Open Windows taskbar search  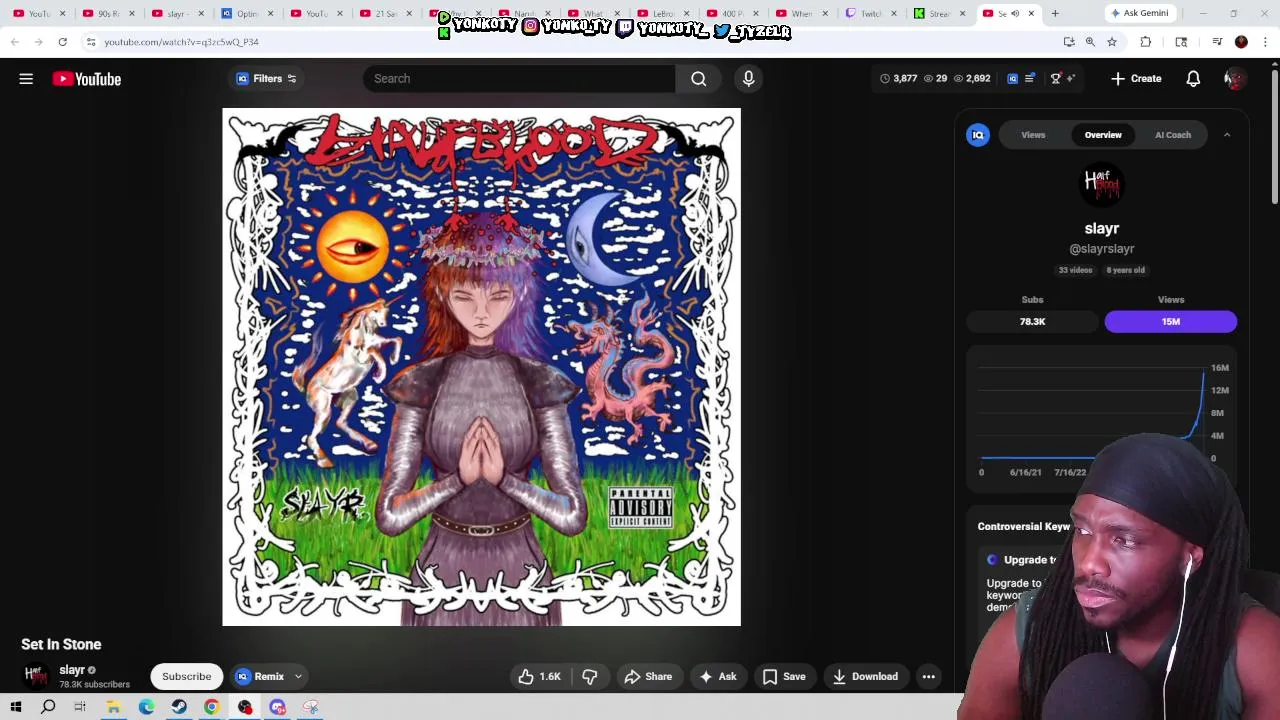48,707
